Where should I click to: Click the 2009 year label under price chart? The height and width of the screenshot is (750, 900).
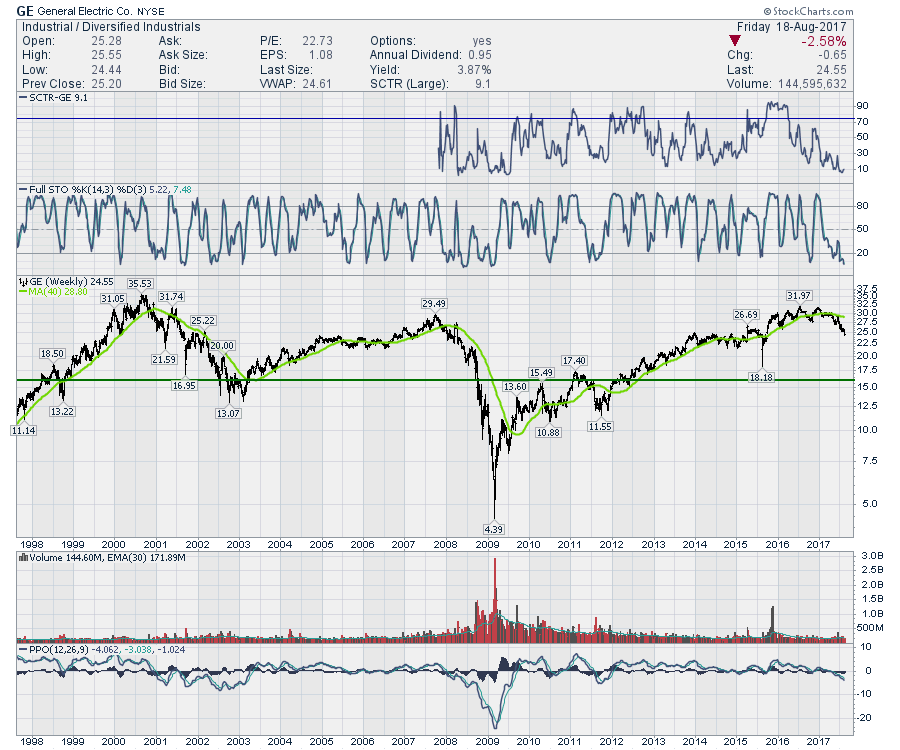pyautogui.click(x=487, y=545)
